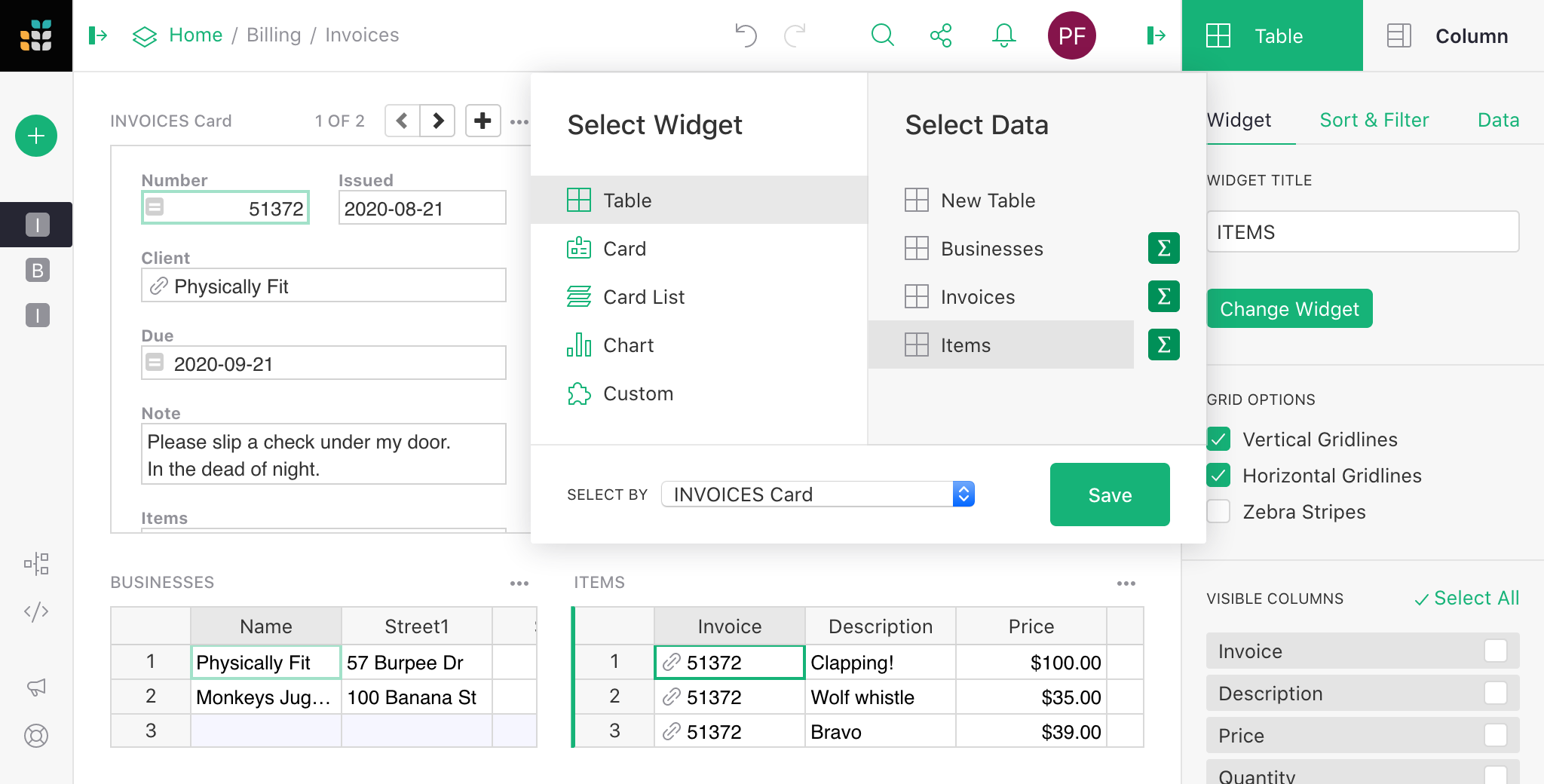This screenshot has height=784, width=1544.
Task: Open the SELECT BY dropdown
Action: 817,495
